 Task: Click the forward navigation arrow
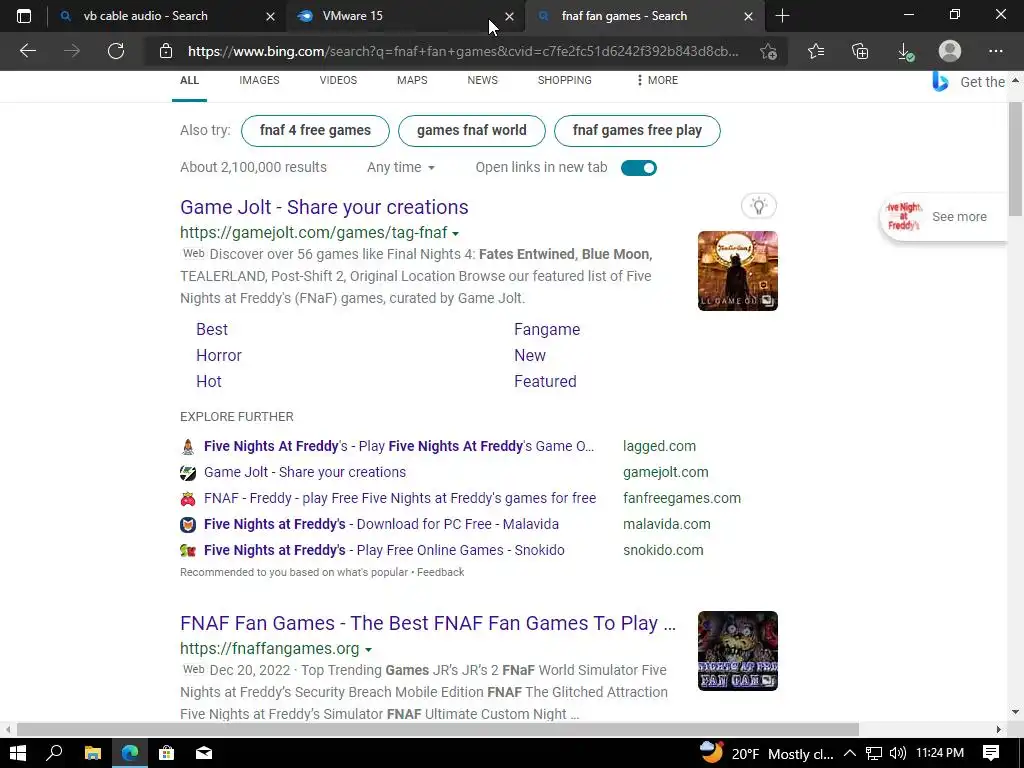[x=72, y=51]
